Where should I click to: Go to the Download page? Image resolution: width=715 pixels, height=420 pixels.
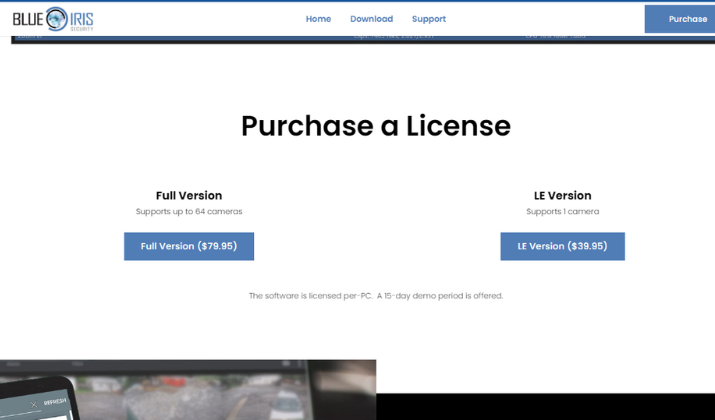click(371, 19)
